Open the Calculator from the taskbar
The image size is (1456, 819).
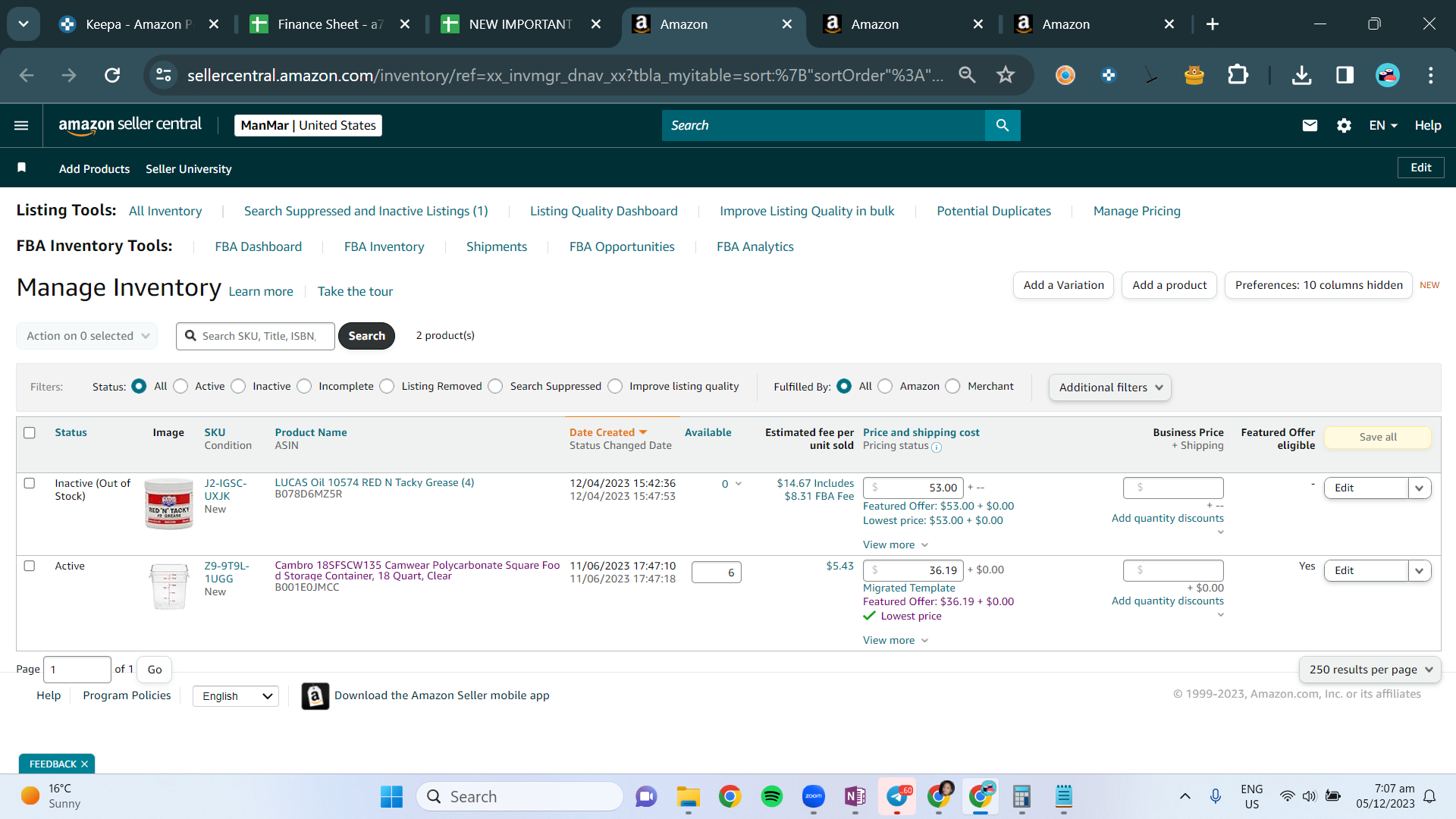tap(1022, 796)
